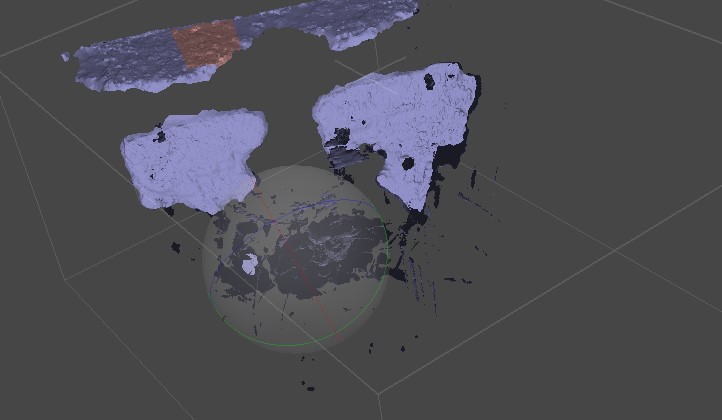
Task: Click the dark mesh at the sphere center
Action: [x=327, y=258]
